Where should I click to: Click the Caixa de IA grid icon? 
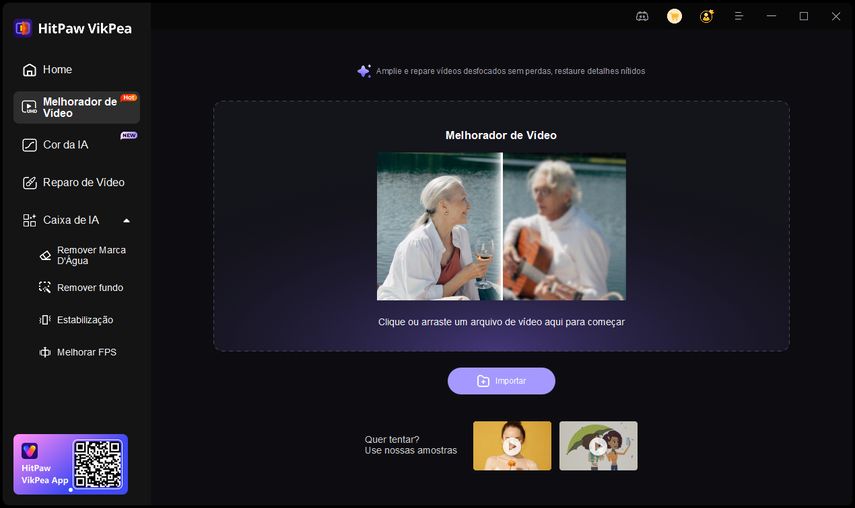pos(29,220)
